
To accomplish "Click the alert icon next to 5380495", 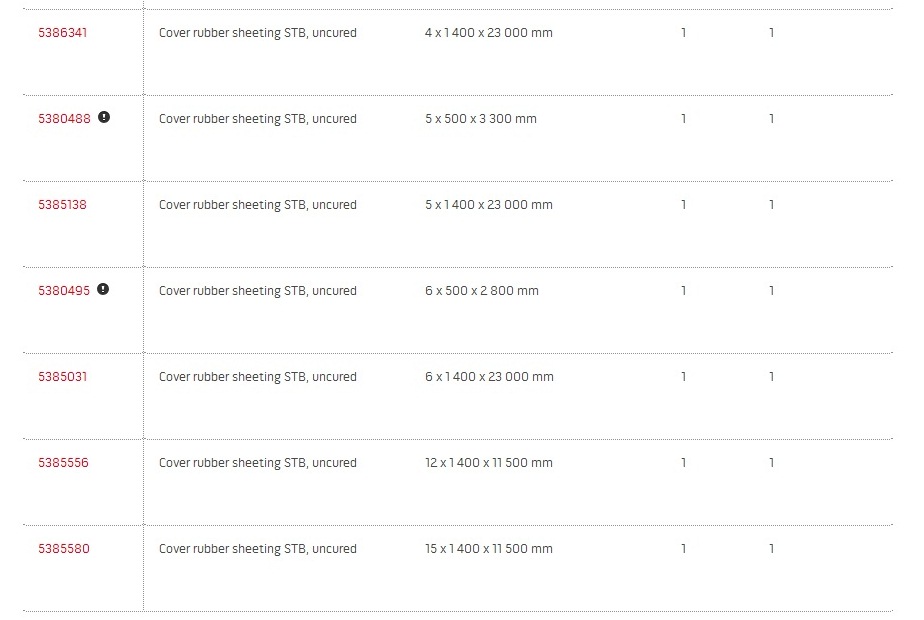I will click(x=103, y=289).
